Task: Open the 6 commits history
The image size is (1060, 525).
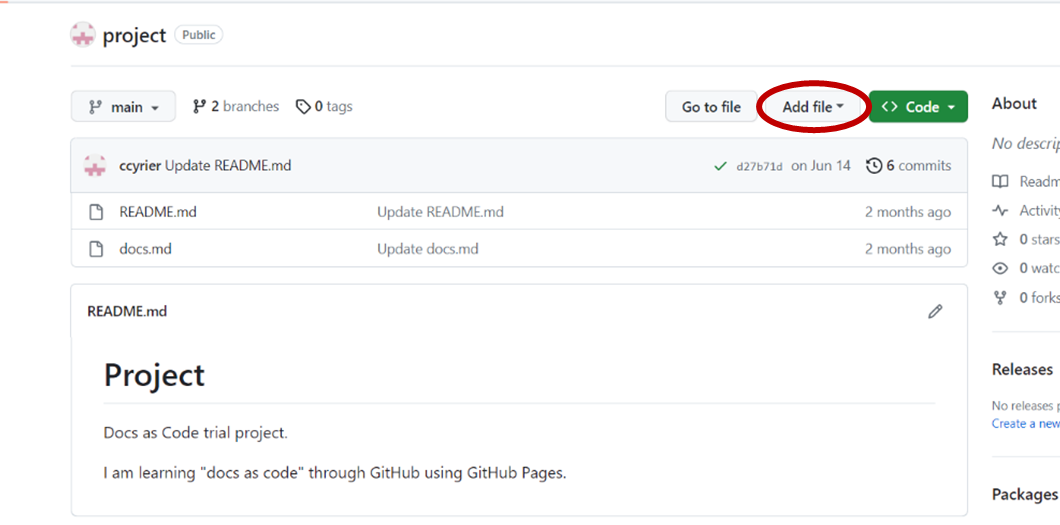Action: click(909, 166)
